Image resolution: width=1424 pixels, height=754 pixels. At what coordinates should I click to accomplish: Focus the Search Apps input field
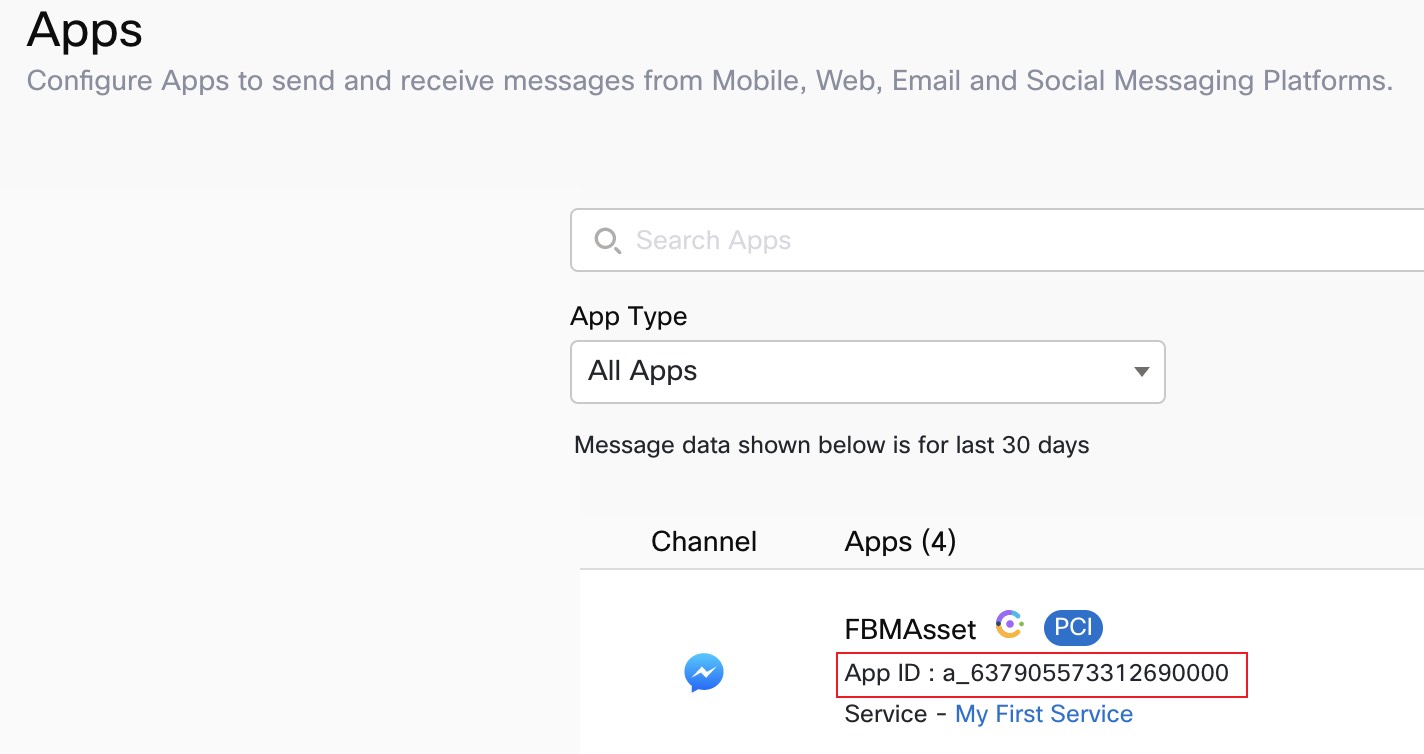pyautogui.click(x=997, y=240)
